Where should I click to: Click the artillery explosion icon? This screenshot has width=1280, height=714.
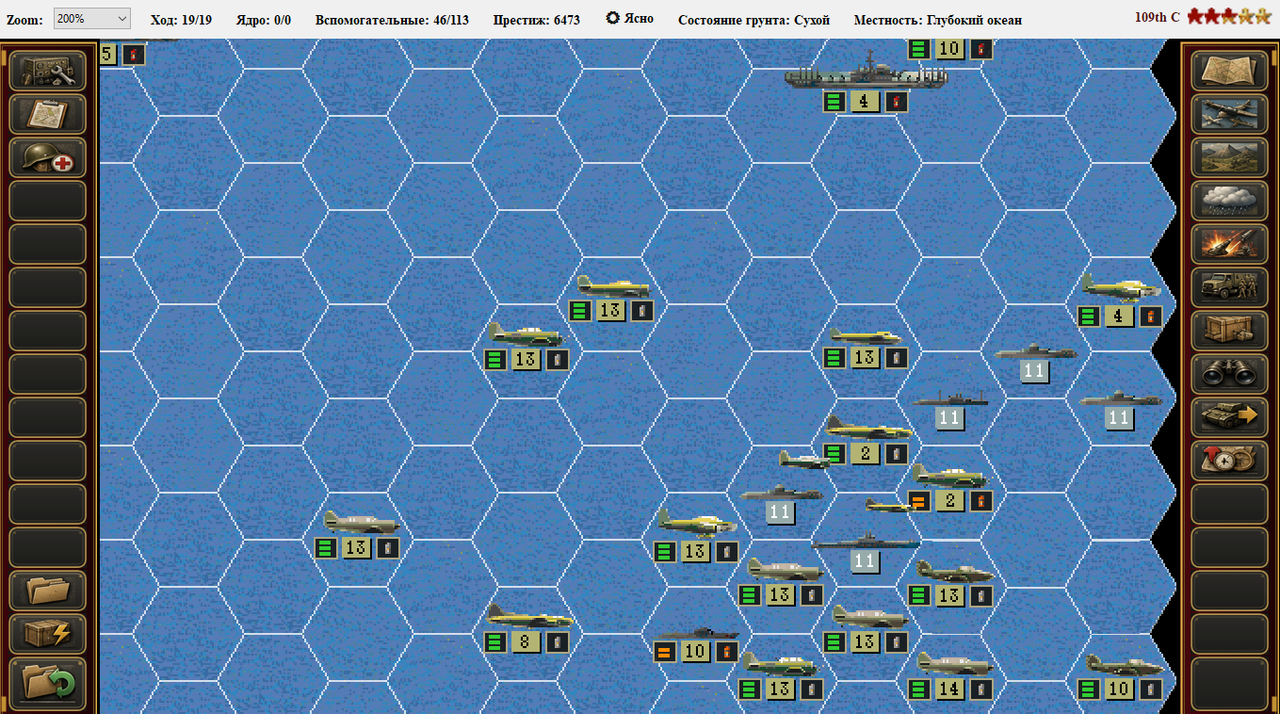click(1231, 244)
